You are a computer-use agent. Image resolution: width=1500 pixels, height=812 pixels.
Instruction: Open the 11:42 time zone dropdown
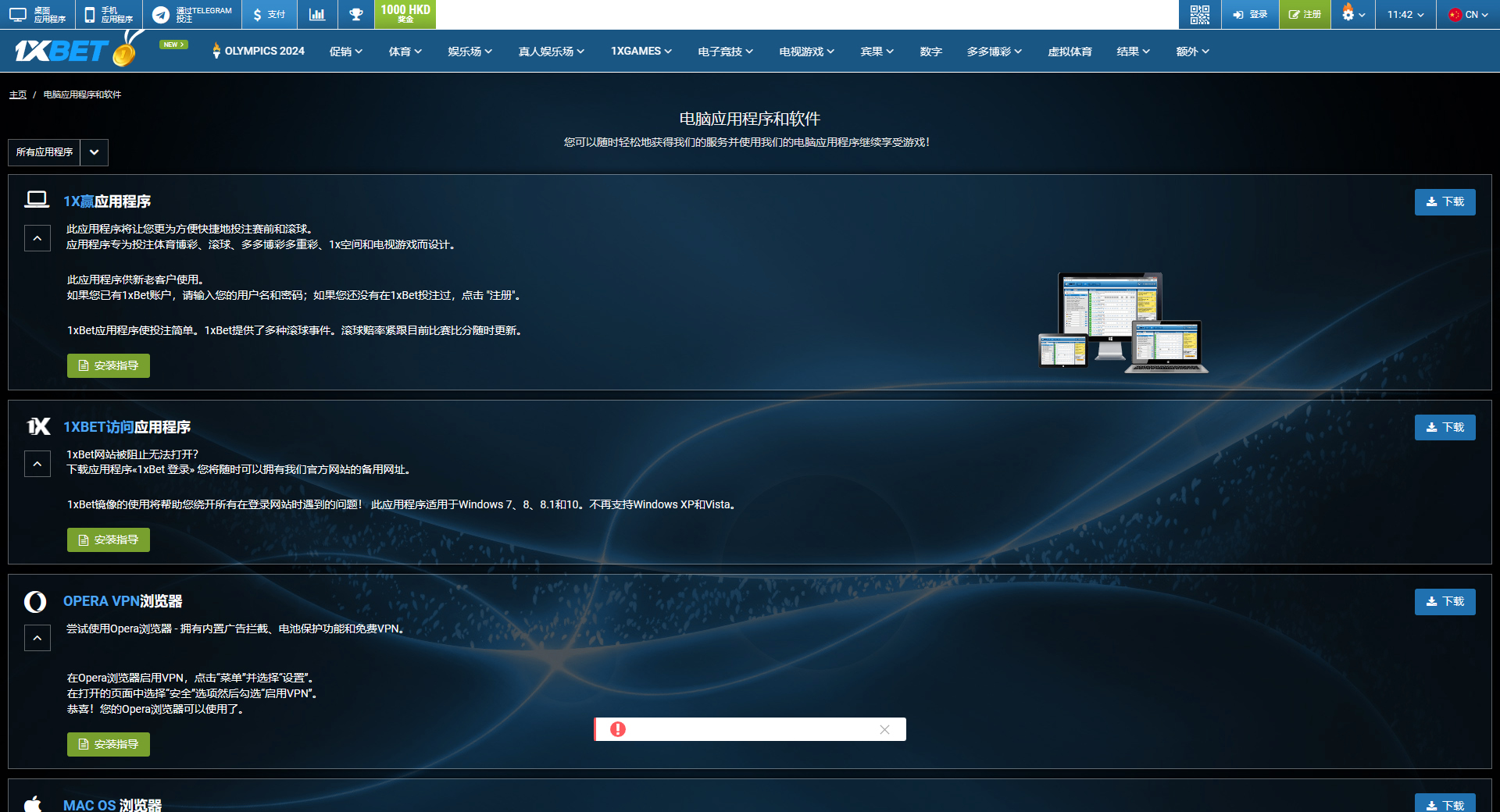pos(1405,14)
